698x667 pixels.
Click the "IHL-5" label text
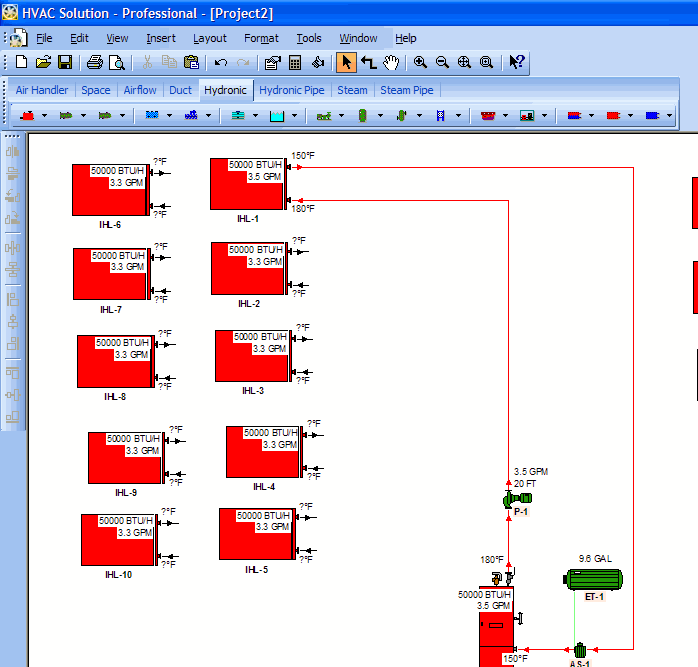click(x=256, y=569)
